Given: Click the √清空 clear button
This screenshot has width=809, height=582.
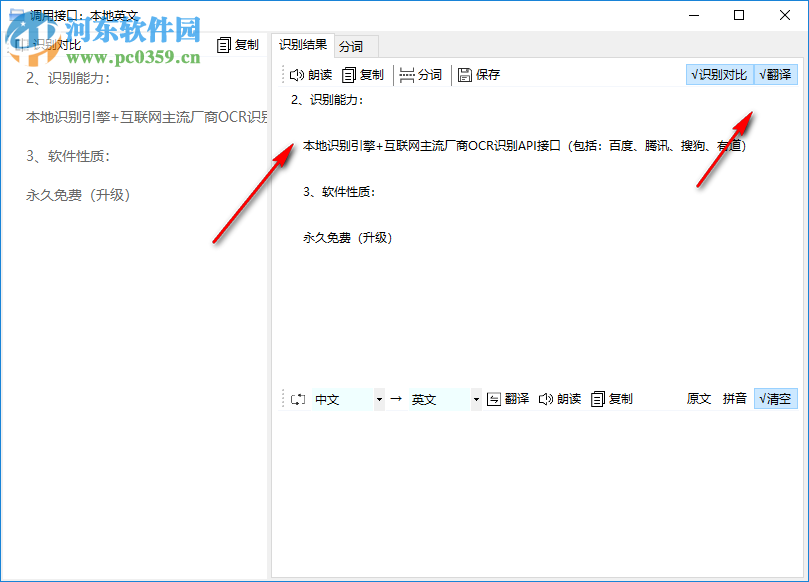Looking at the screenshot, I should [774, 399].
